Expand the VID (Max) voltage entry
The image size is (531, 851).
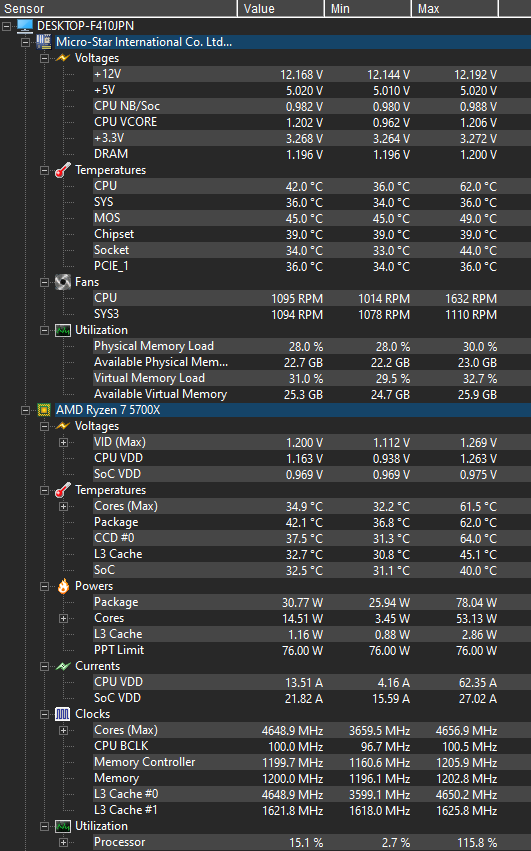(x=64, y=442)
